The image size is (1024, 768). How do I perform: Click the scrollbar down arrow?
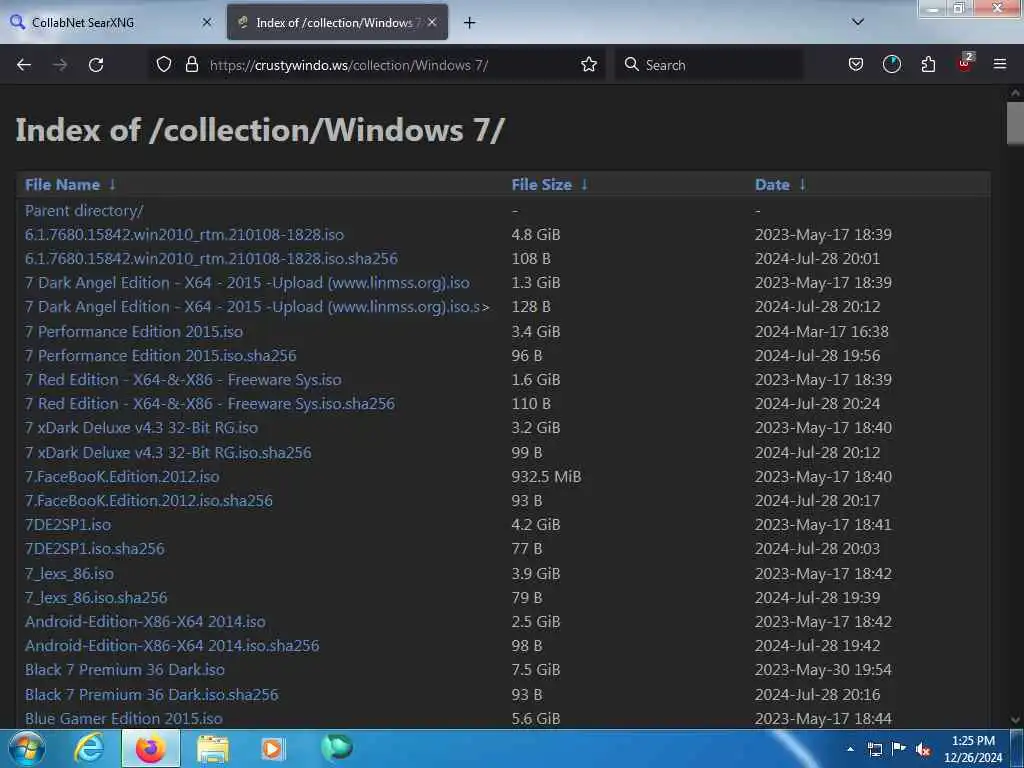coord(1015,720)
